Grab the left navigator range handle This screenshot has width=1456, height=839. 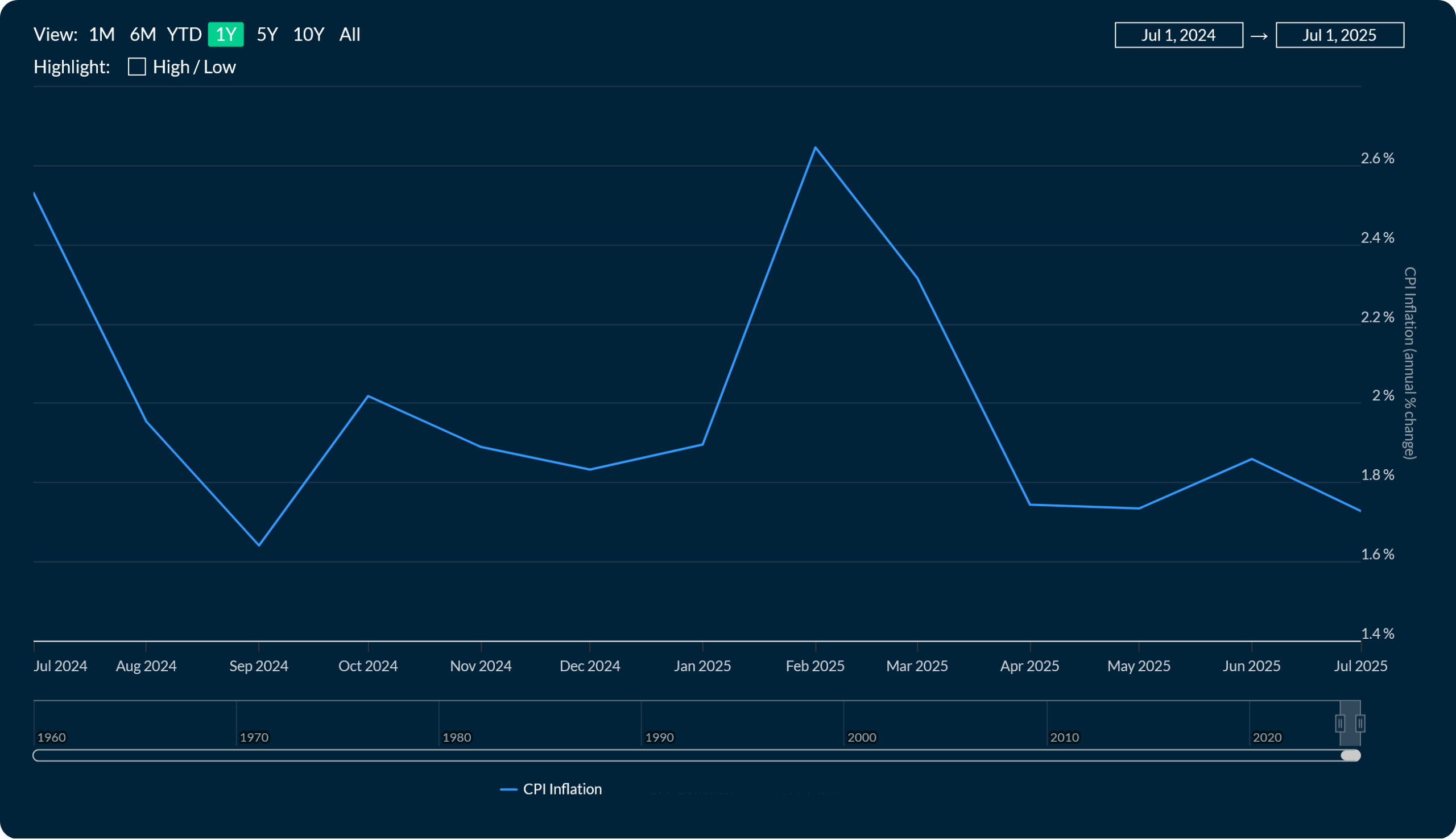coord(1339,723)
